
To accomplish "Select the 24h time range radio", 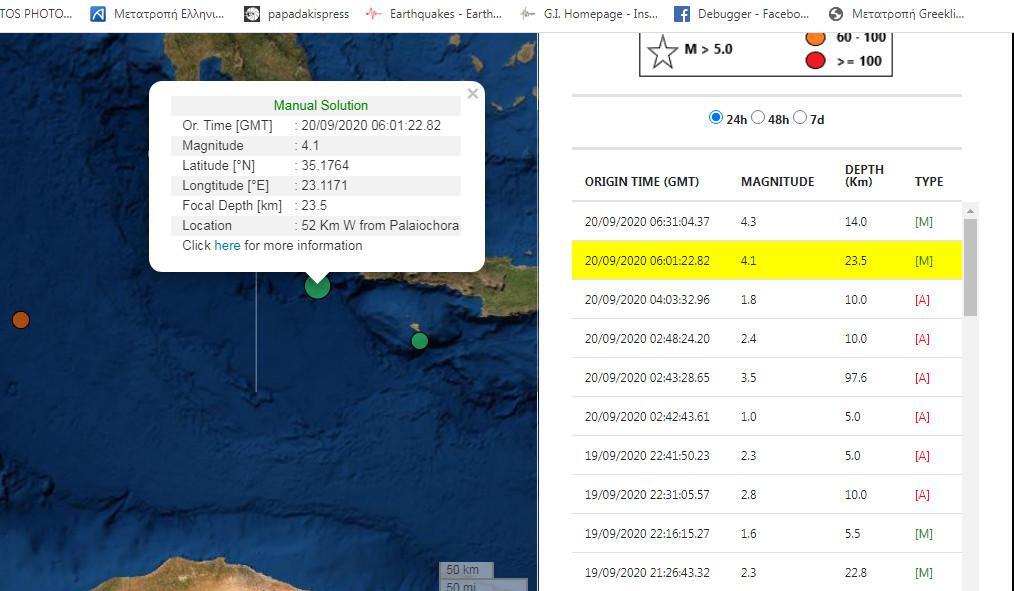I will pos(715,118).
